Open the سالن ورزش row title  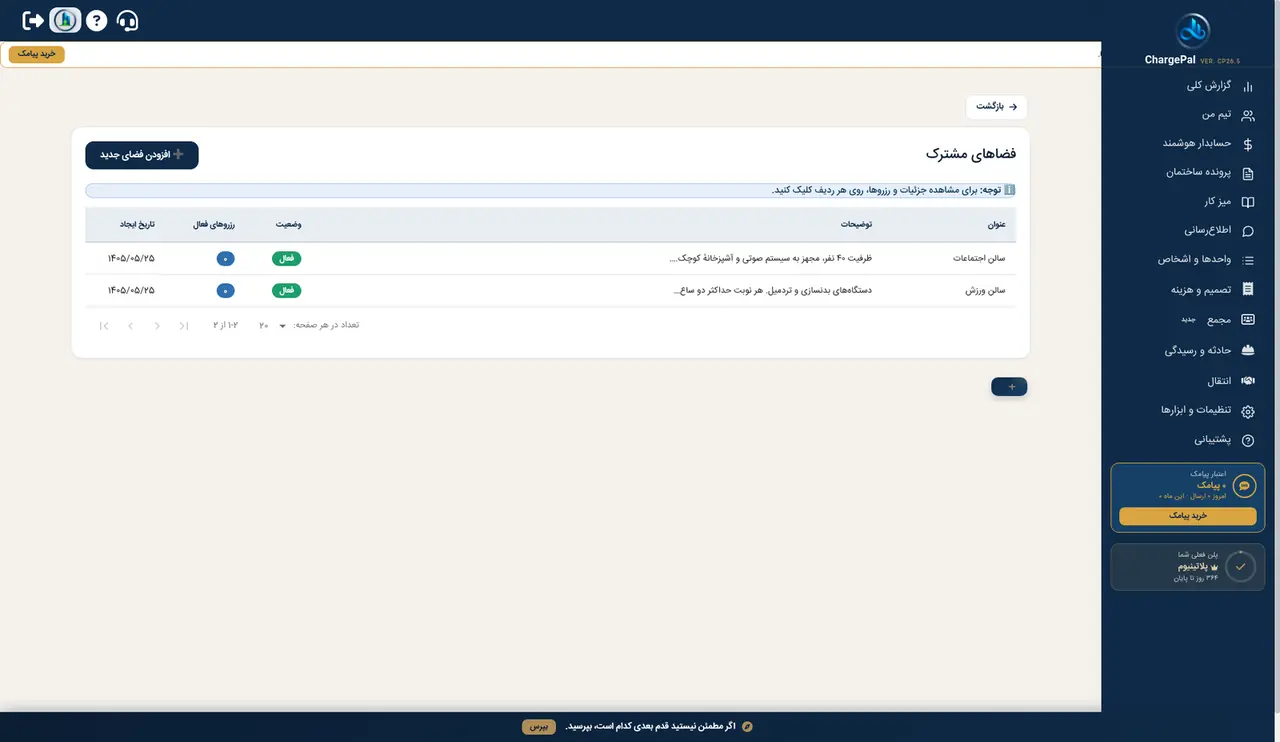click(x=985, y=291)
